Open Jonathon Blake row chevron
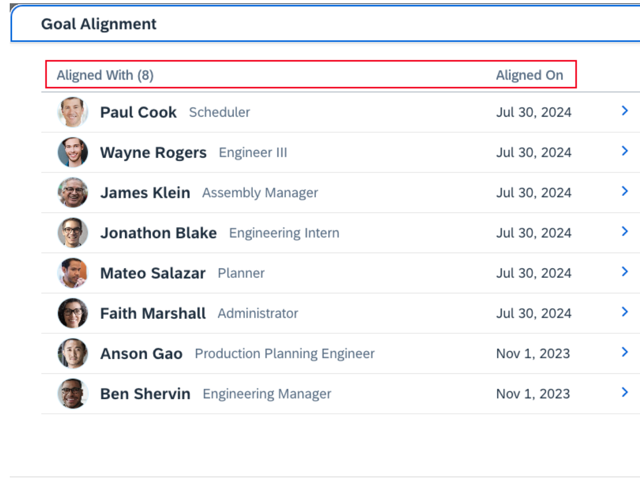Image resolution: width=640 pixels, height=480 pixels. tap(624, 232)
